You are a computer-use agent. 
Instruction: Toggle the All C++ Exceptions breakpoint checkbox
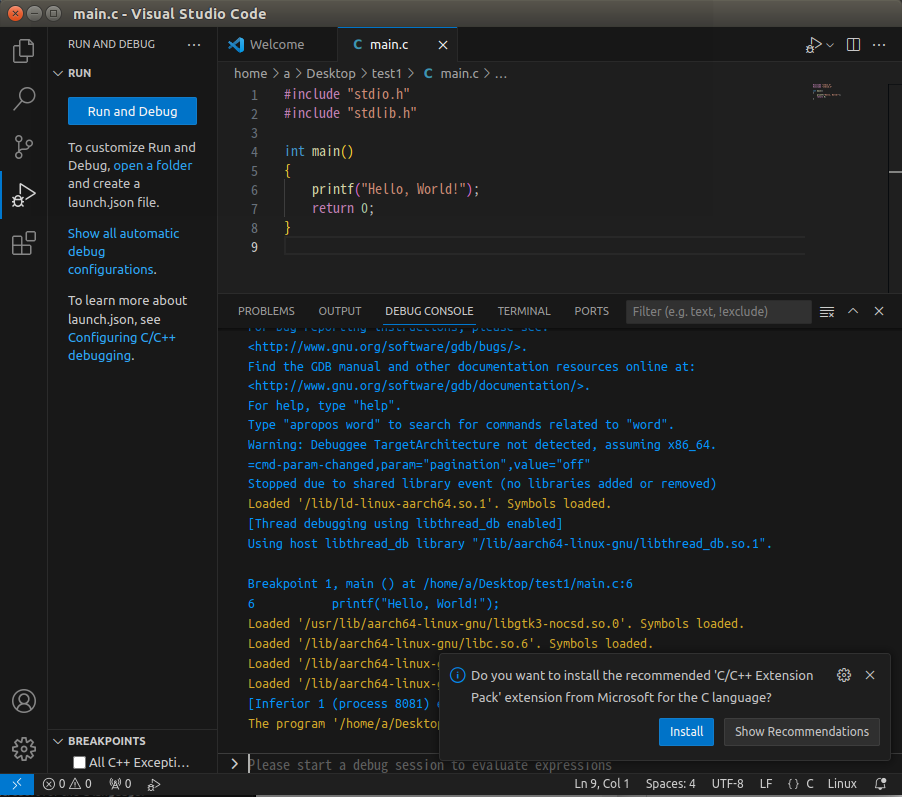pos(79,762)
